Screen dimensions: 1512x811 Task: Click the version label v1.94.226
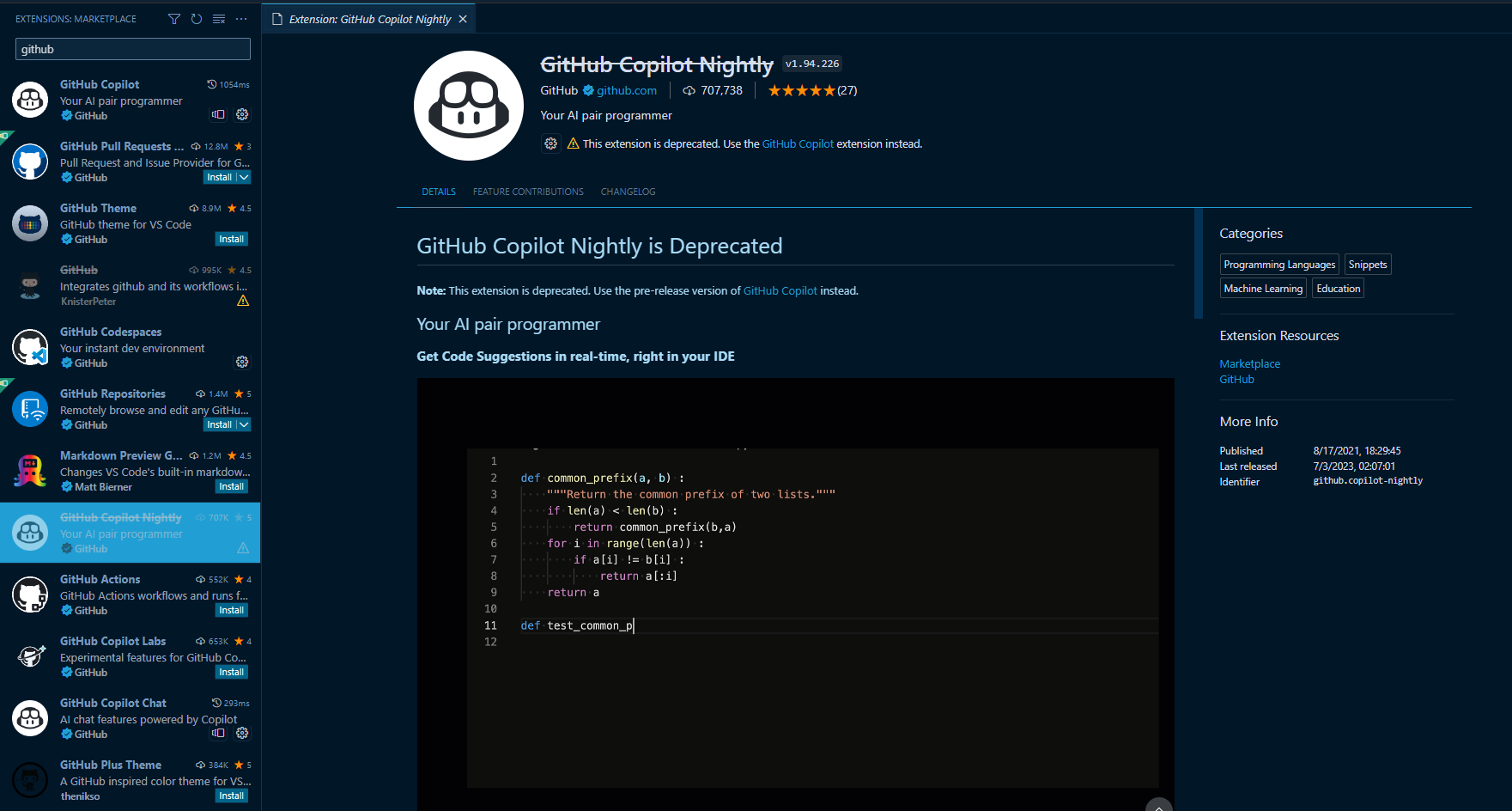pos(812,64)
